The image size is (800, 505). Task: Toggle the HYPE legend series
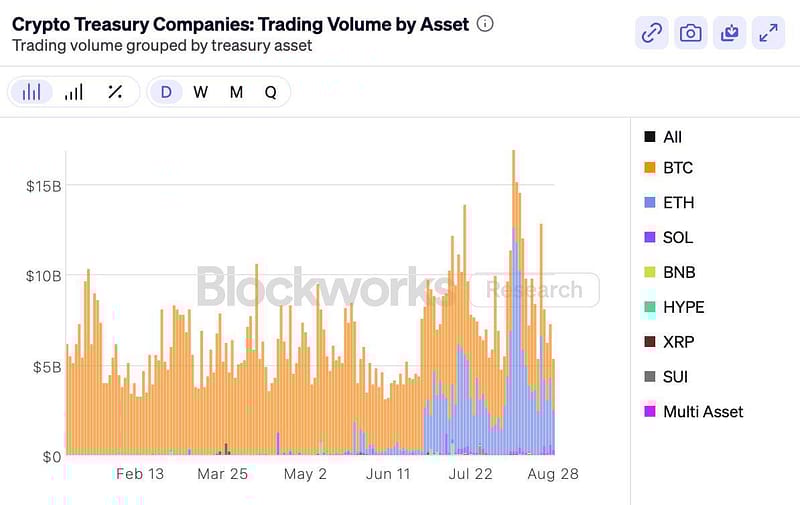pos(674,307)
